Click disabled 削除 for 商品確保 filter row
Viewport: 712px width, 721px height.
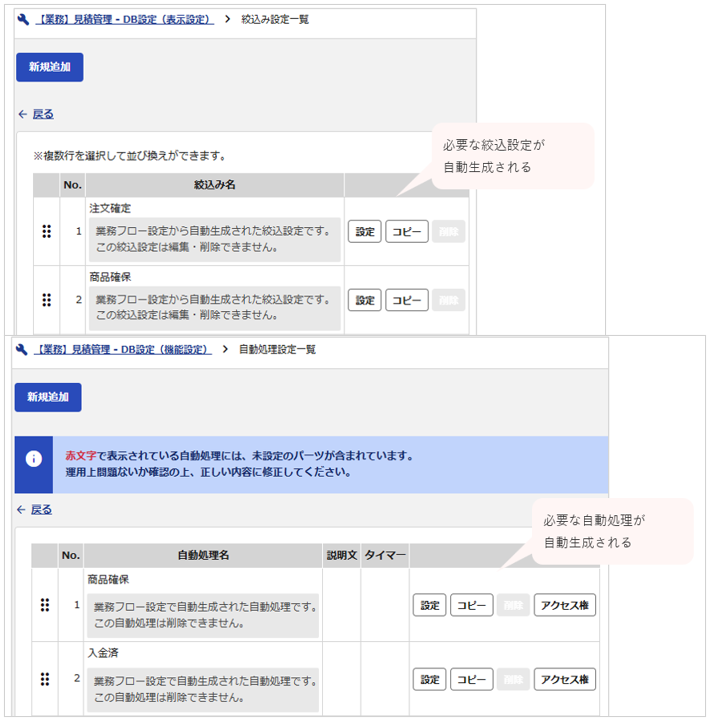(x=448, y=300)
